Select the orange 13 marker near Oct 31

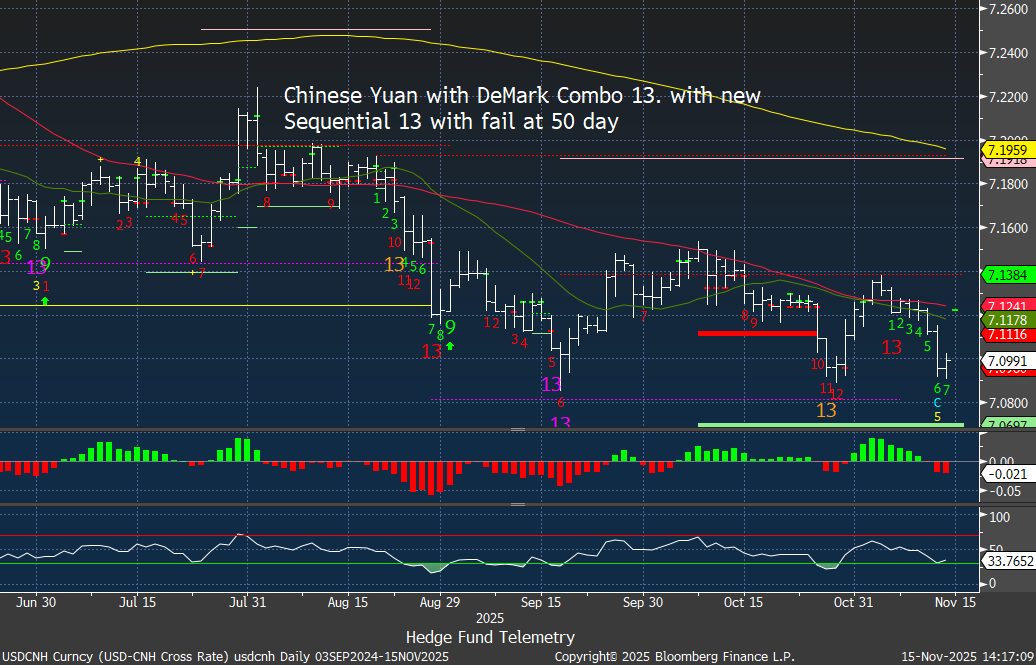point(827,410)
